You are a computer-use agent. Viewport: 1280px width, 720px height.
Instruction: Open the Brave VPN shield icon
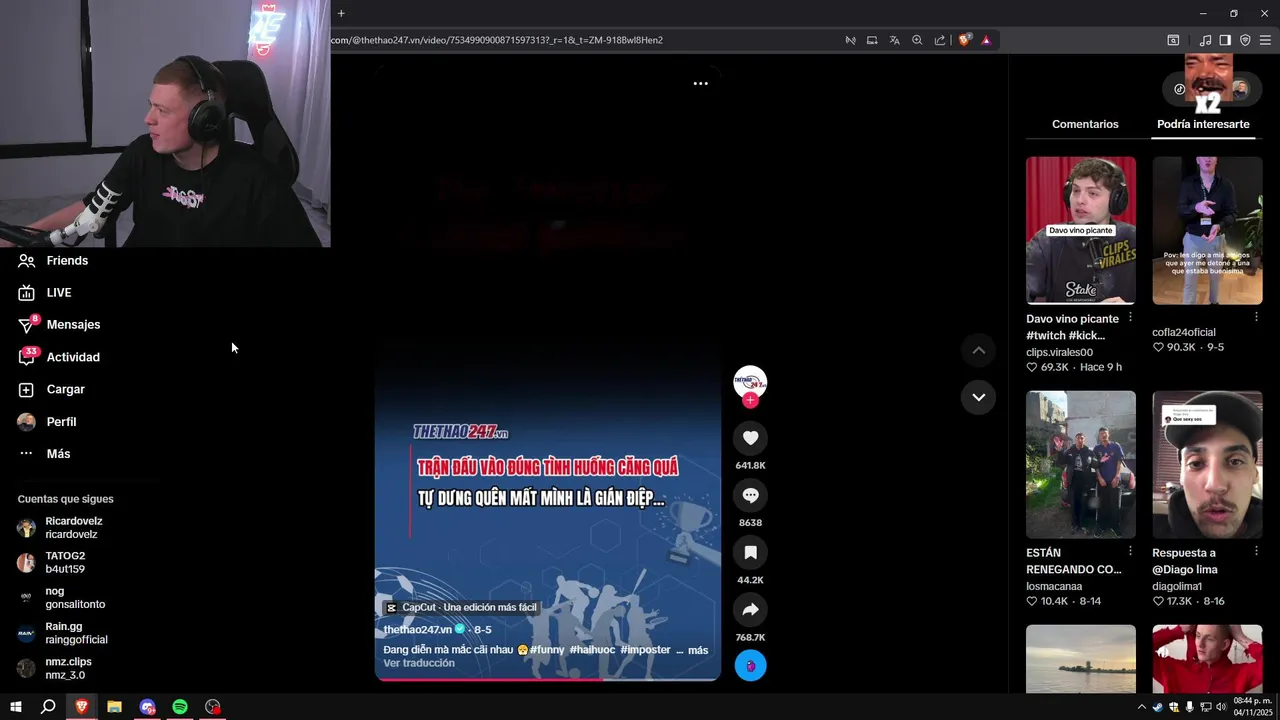click(1245, 40)
